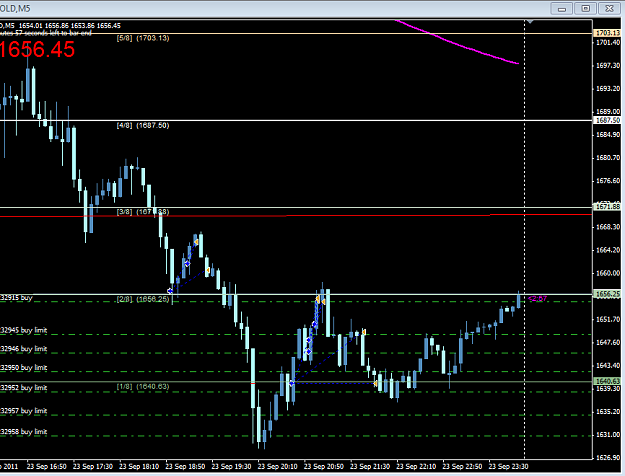The width and height of the screenshot is (625, 476).
Task: Click 1680.70 on the price scale
Action: point(608,158)
